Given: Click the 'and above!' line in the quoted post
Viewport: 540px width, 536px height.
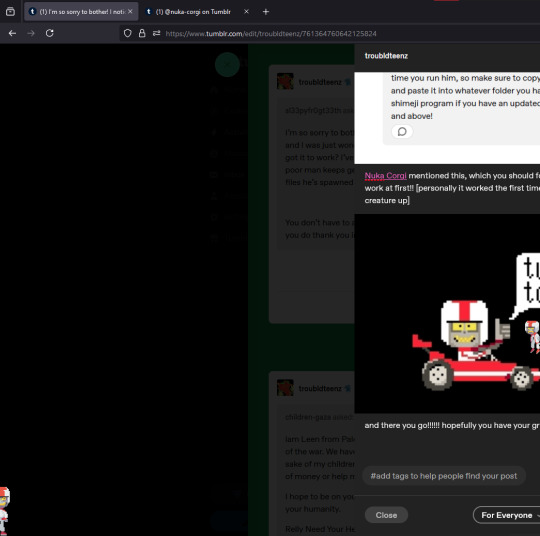Looking at the screenshot, I should pos(412,116).
